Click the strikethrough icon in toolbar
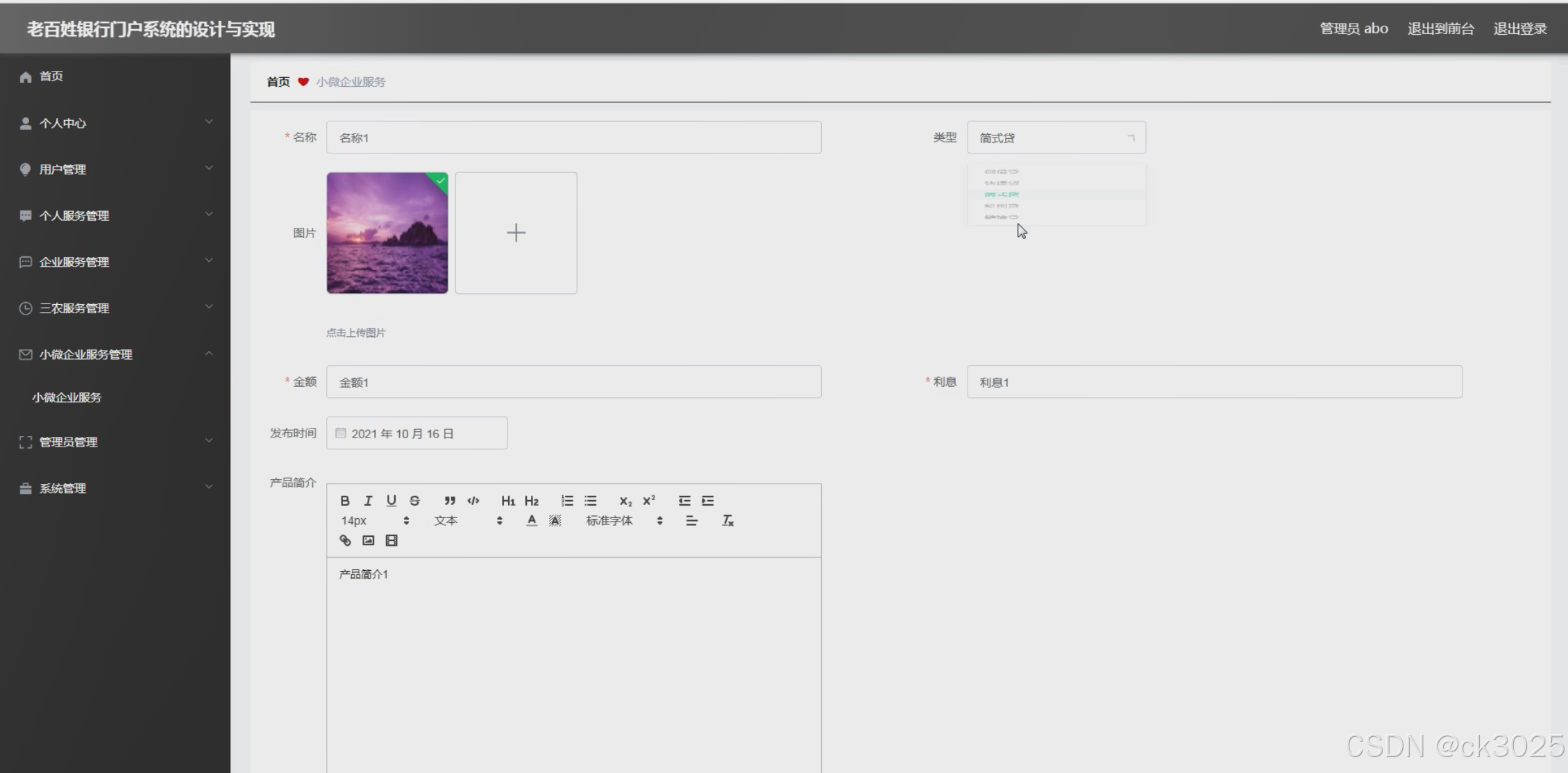Viewport: 1568px width, 773px height. [414, 501]
